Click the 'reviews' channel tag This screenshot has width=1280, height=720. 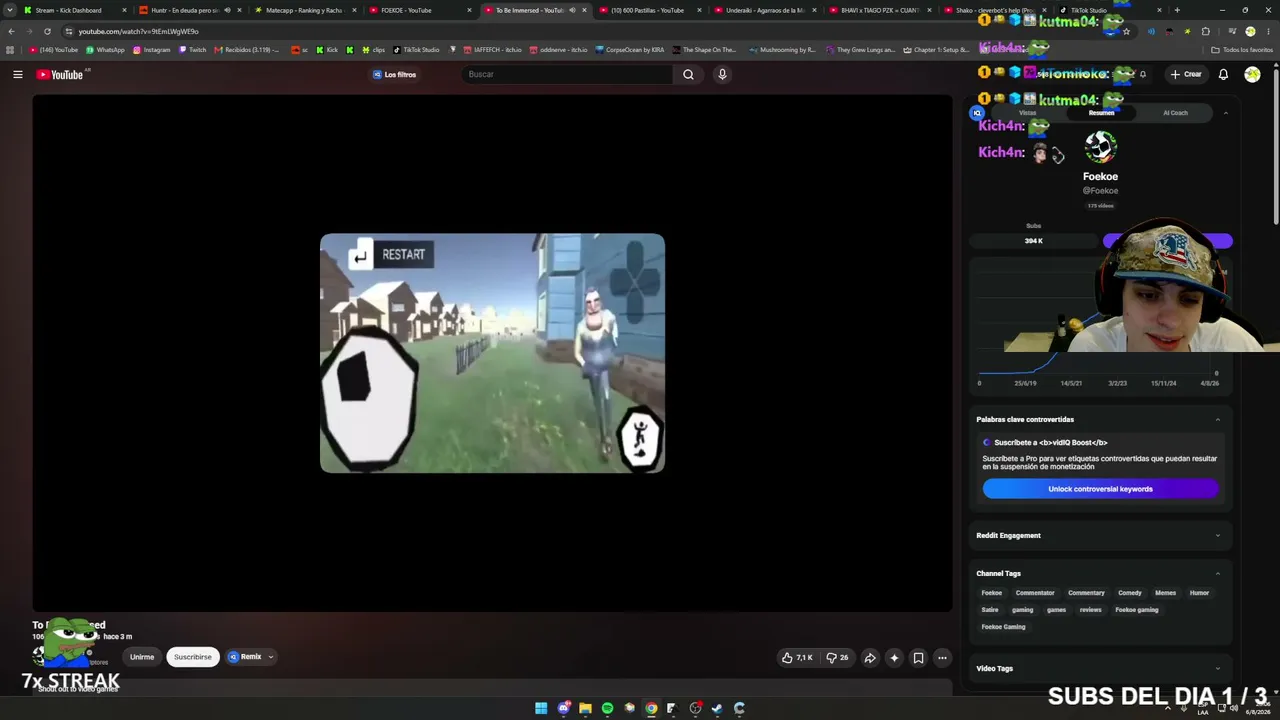1090,610
